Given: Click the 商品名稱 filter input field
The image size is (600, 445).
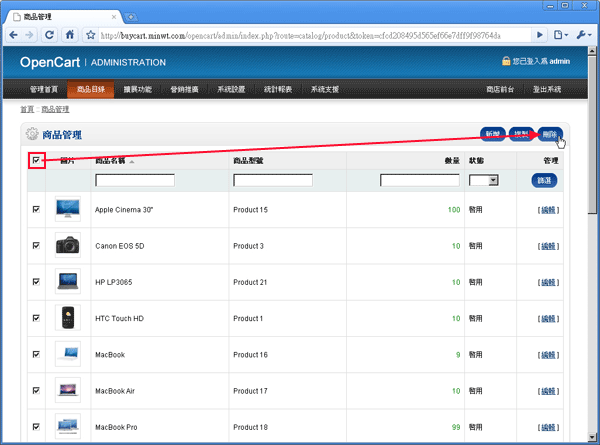Looking at the screenshot, I should pyautogui.click(x=135, y=180).
